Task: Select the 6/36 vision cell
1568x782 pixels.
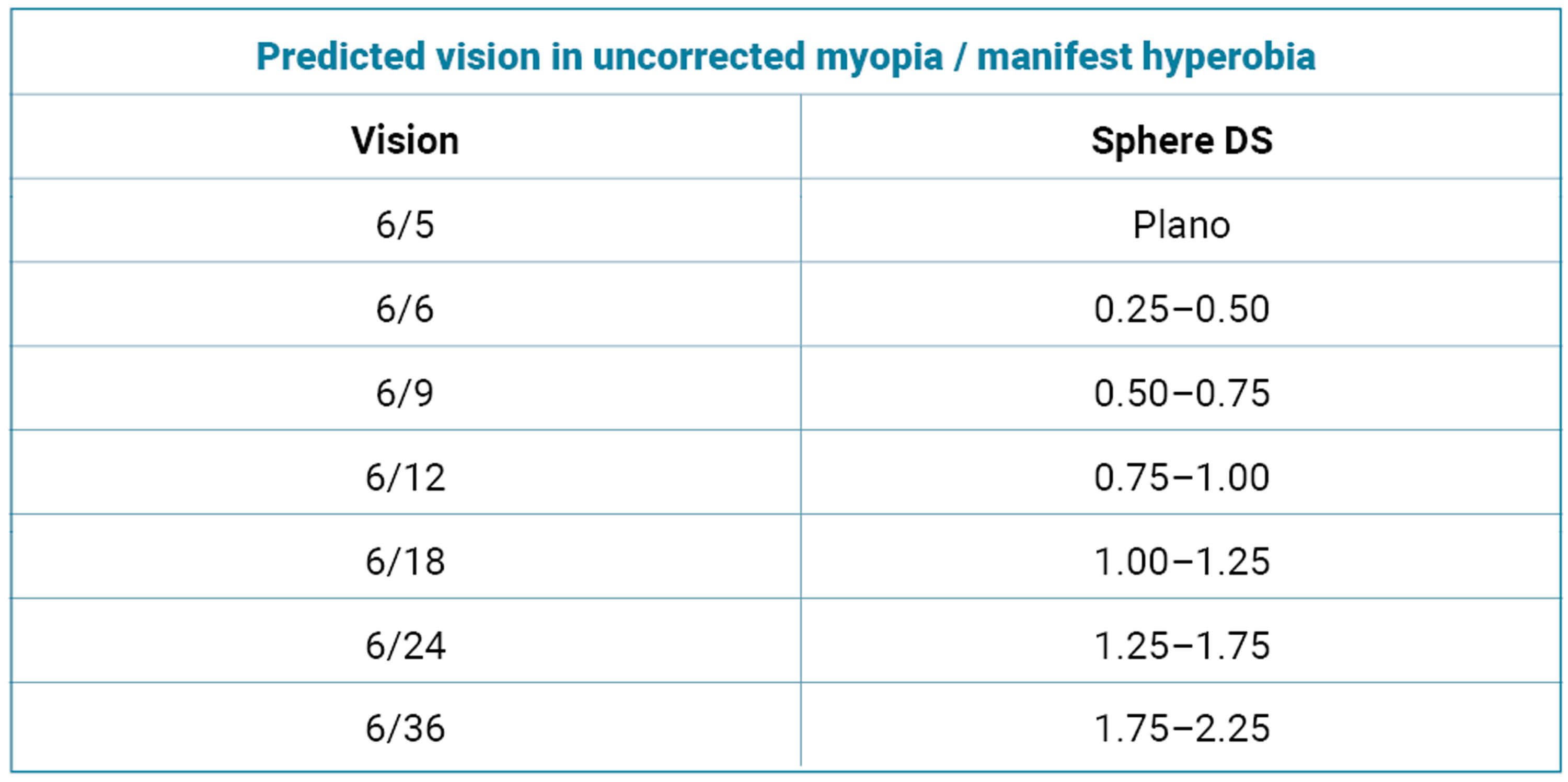Action: [x=405, y=728]
